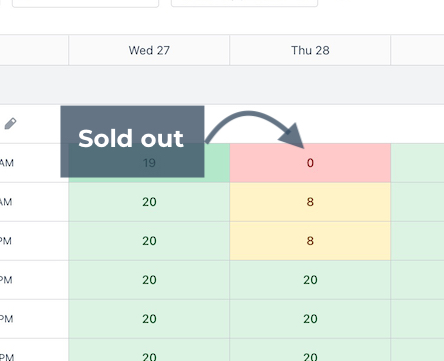Click the fourth-row Wed 27 cell with 20
Viewport: 444px width, 361px height.
[149, 280]
